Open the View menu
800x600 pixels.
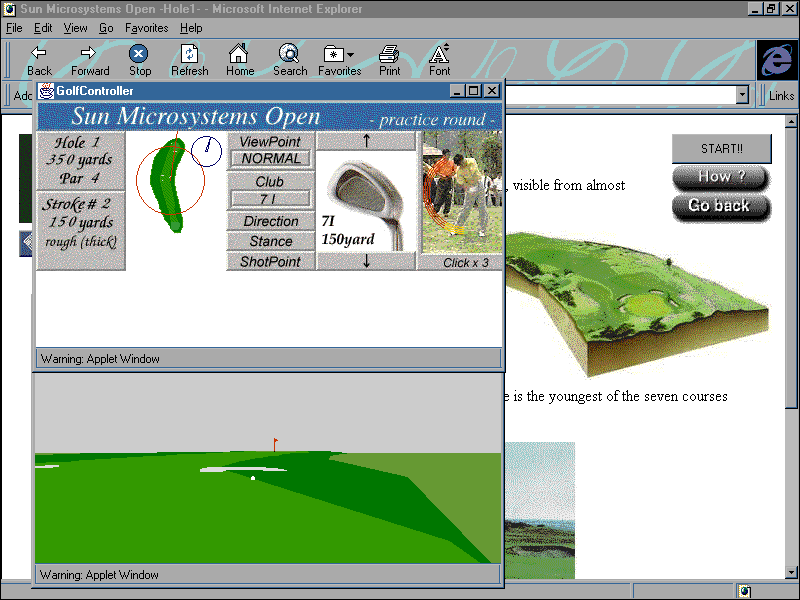(76, 28)
